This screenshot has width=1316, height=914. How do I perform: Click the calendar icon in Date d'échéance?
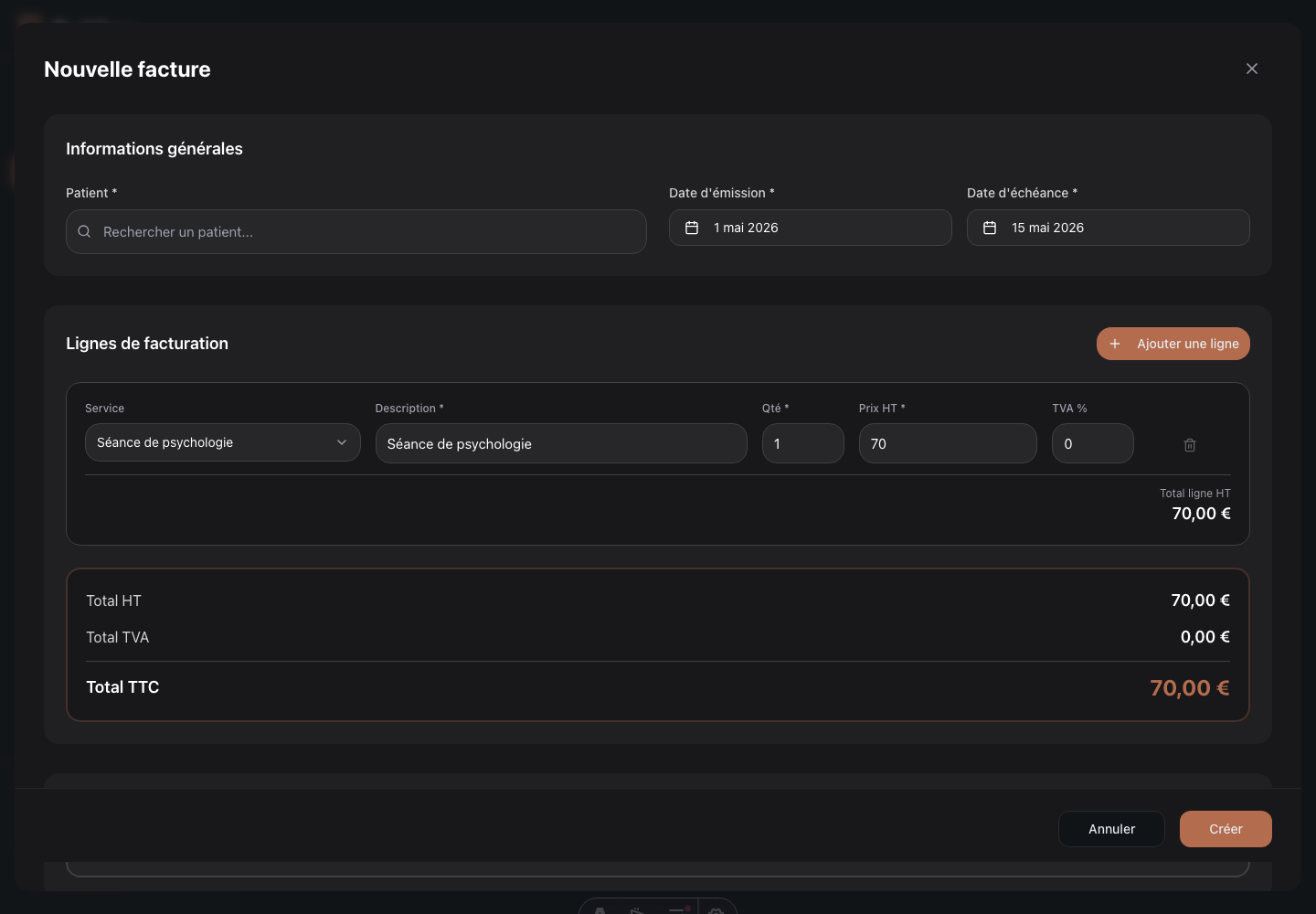990,228
